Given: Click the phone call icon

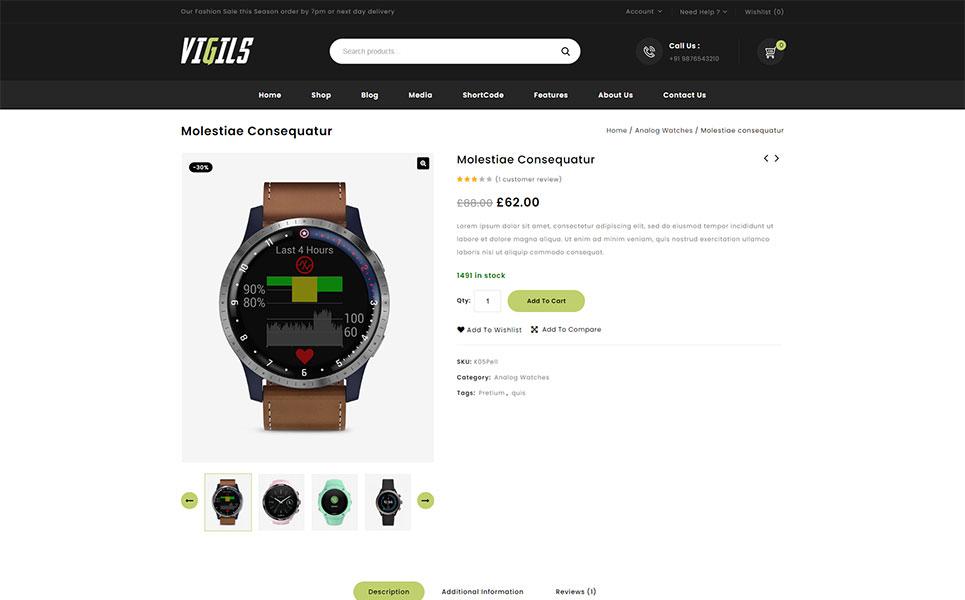Looking at the screenshot, I should coord(649,52).
